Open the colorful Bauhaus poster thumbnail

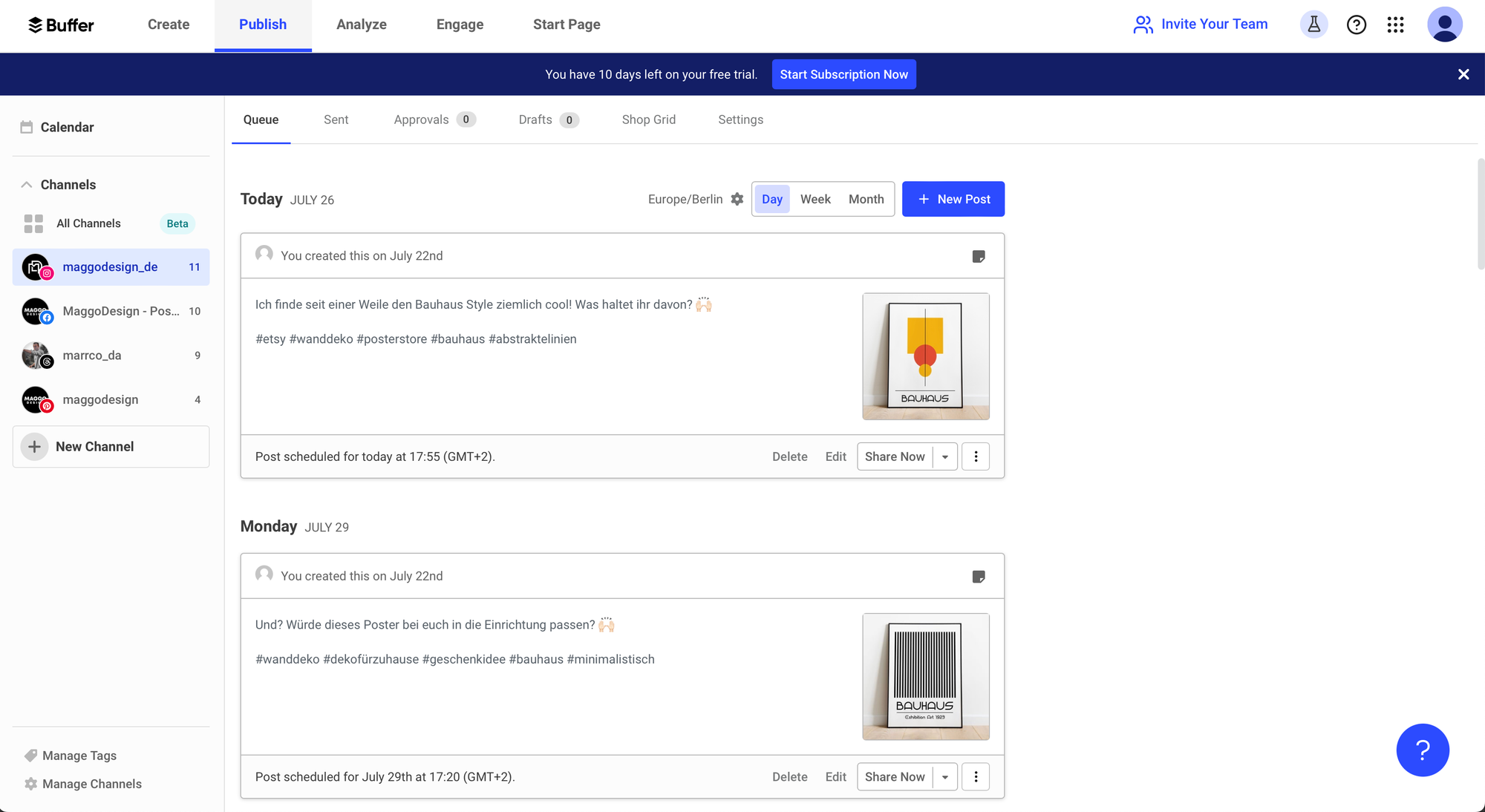(925, 356)
